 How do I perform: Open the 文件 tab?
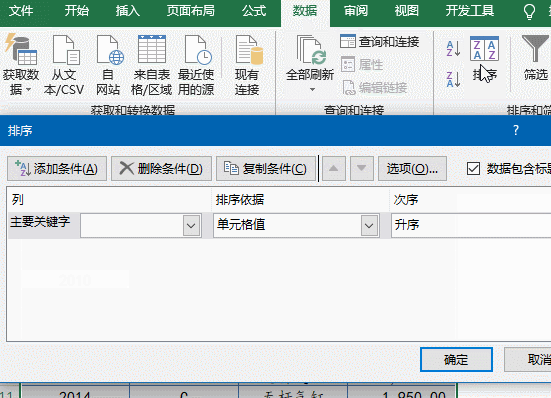click(21, 11)
